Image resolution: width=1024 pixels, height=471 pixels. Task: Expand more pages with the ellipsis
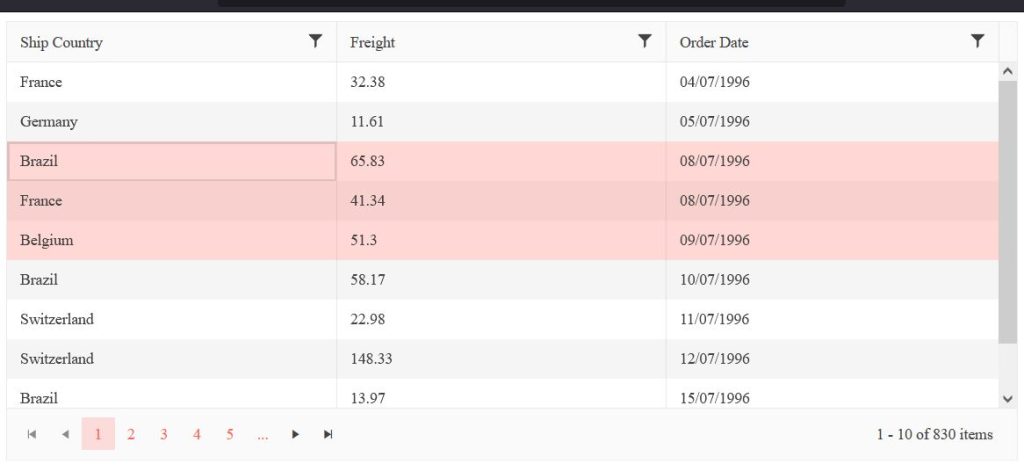click(x=262, y=434)
